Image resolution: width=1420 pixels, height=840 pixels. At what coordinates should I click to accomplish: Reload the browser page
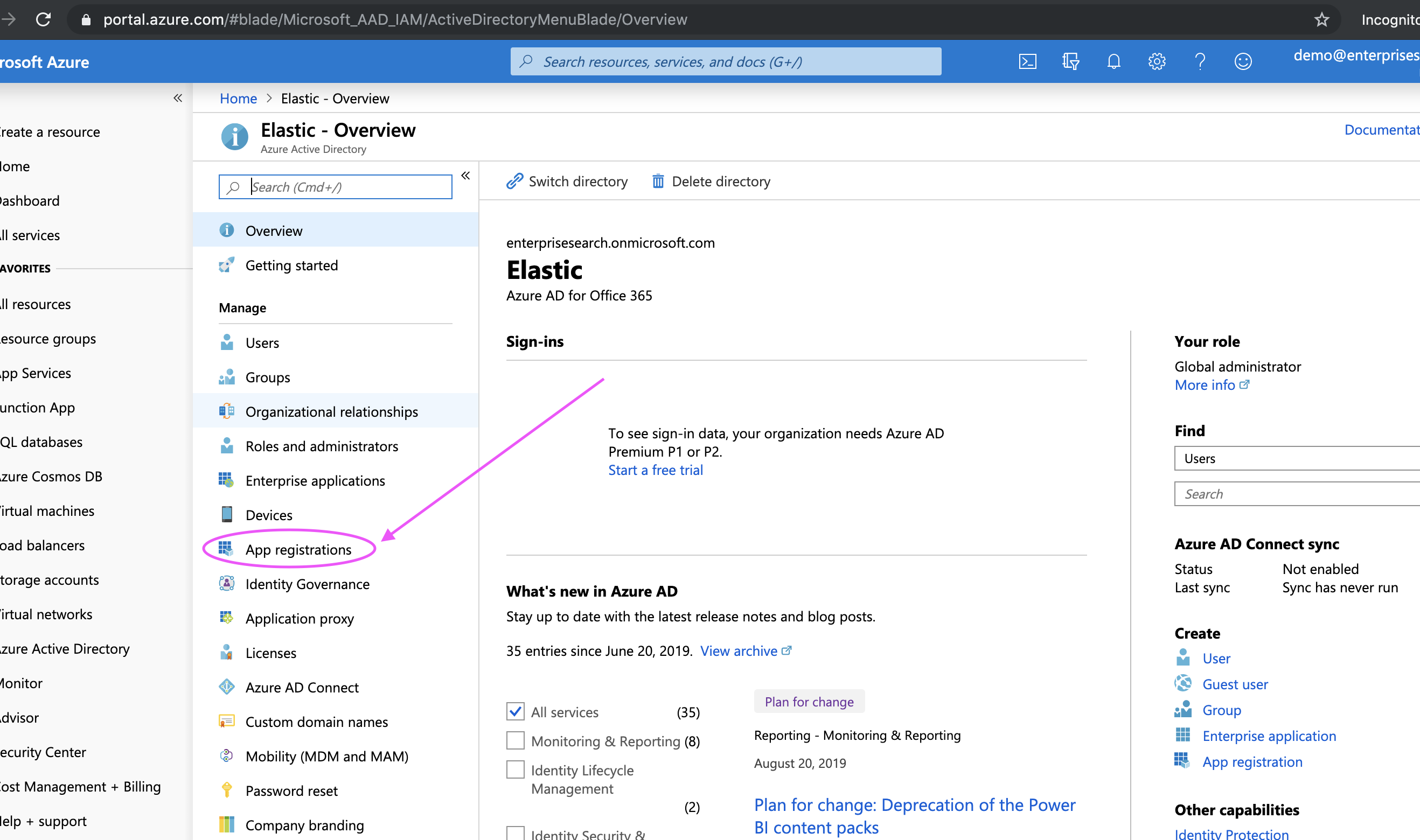[43, 19]
